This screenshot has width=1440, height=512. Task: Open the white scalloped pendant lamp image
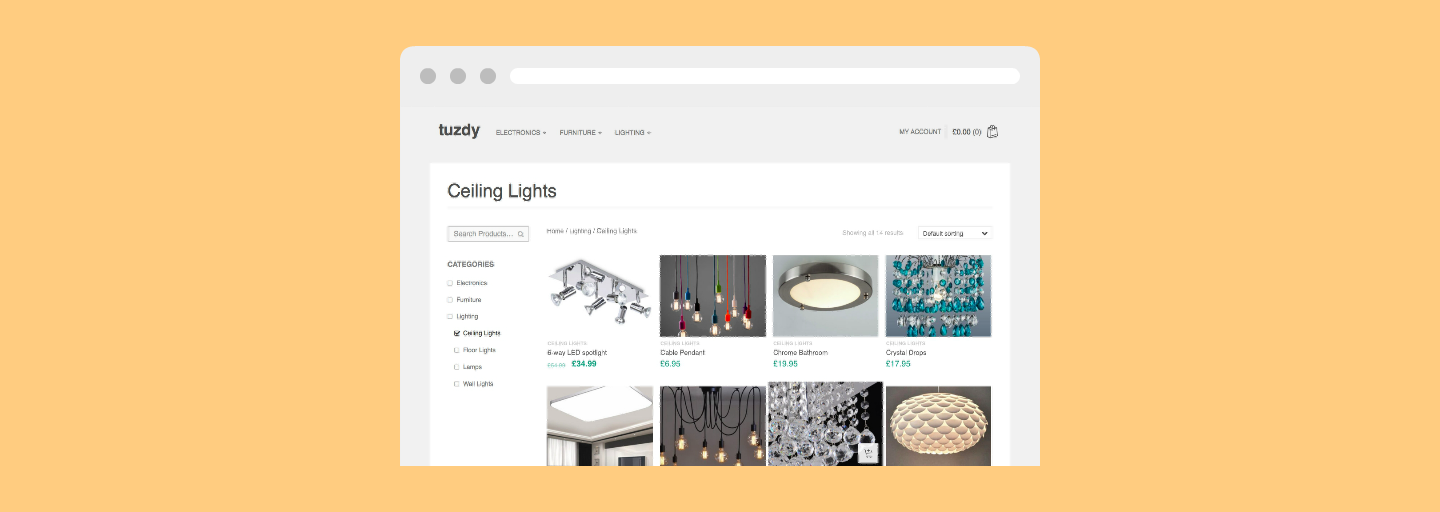tap(938, 426)
